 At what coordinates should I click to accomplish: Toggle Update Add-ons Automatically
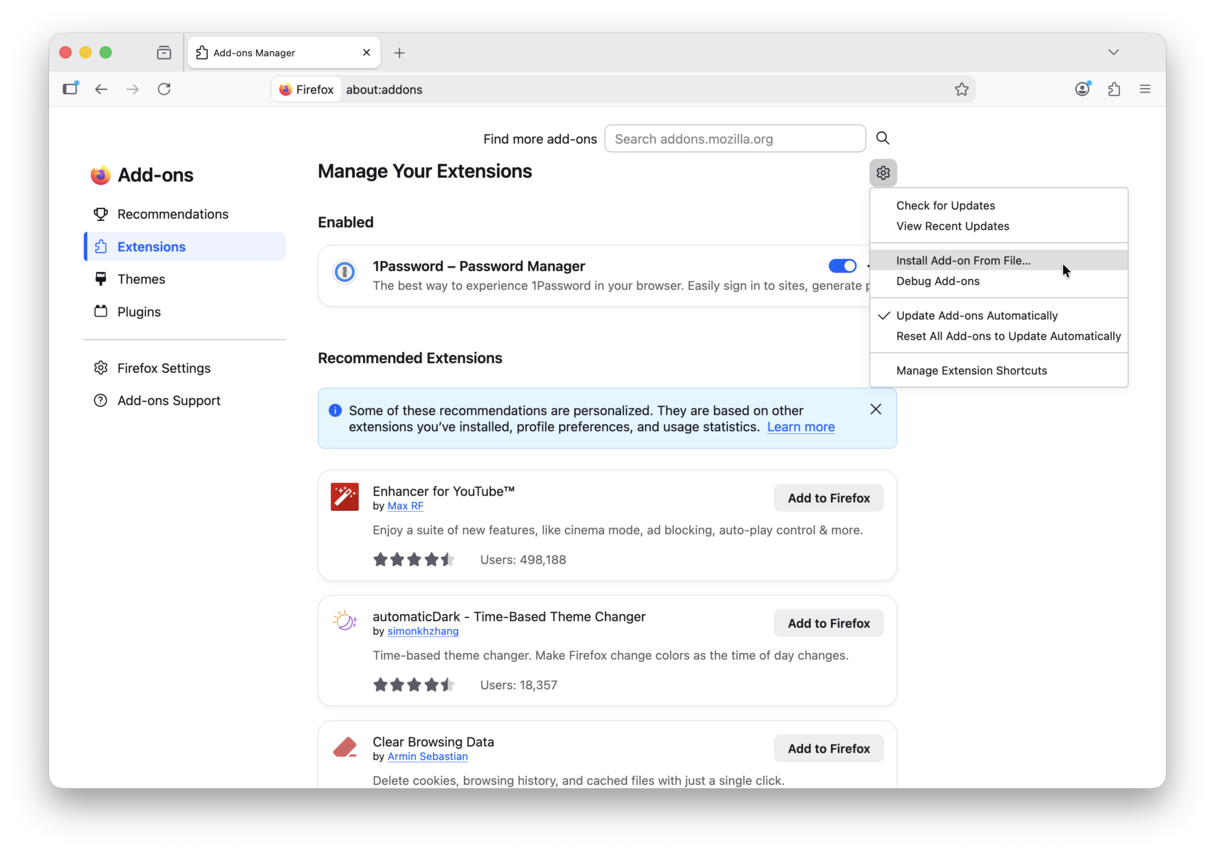(999, 315)
